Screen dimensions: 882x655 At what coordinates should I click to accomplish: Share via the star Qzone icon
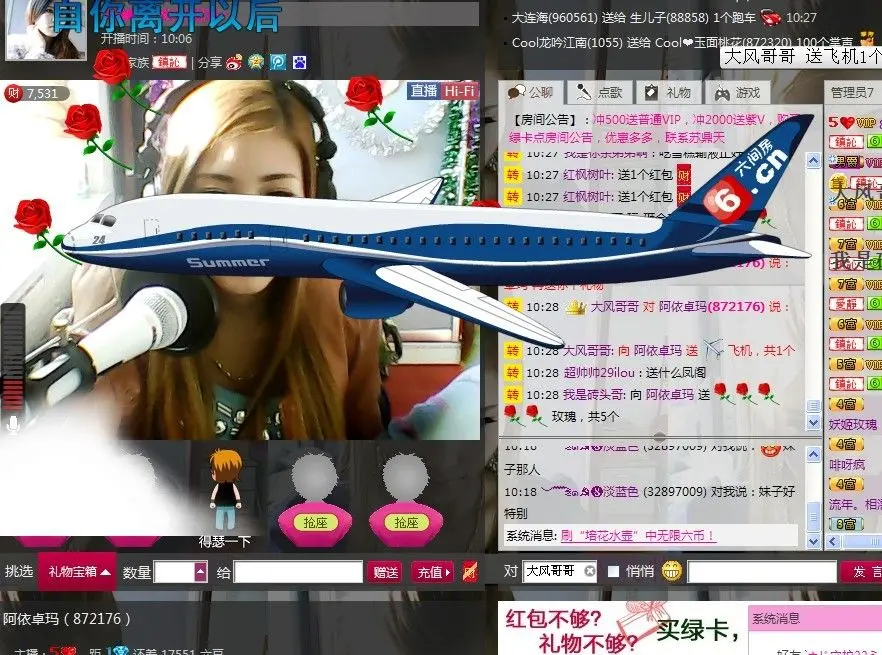tap(256, 62)
